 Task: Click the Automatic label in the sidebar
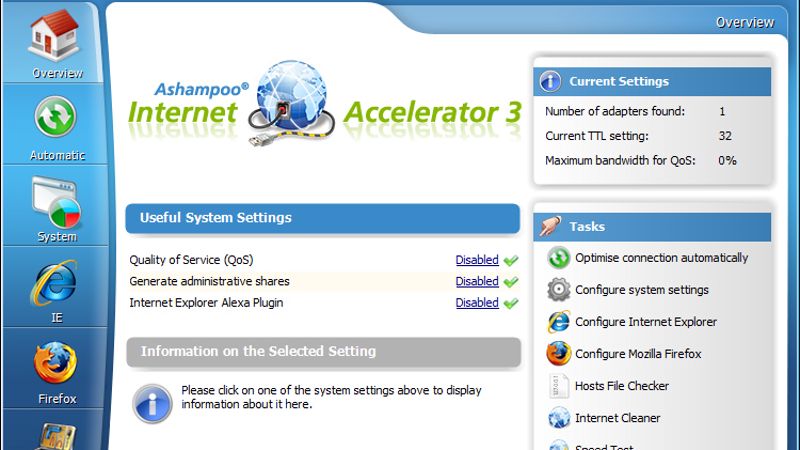[x=57, y=155]
